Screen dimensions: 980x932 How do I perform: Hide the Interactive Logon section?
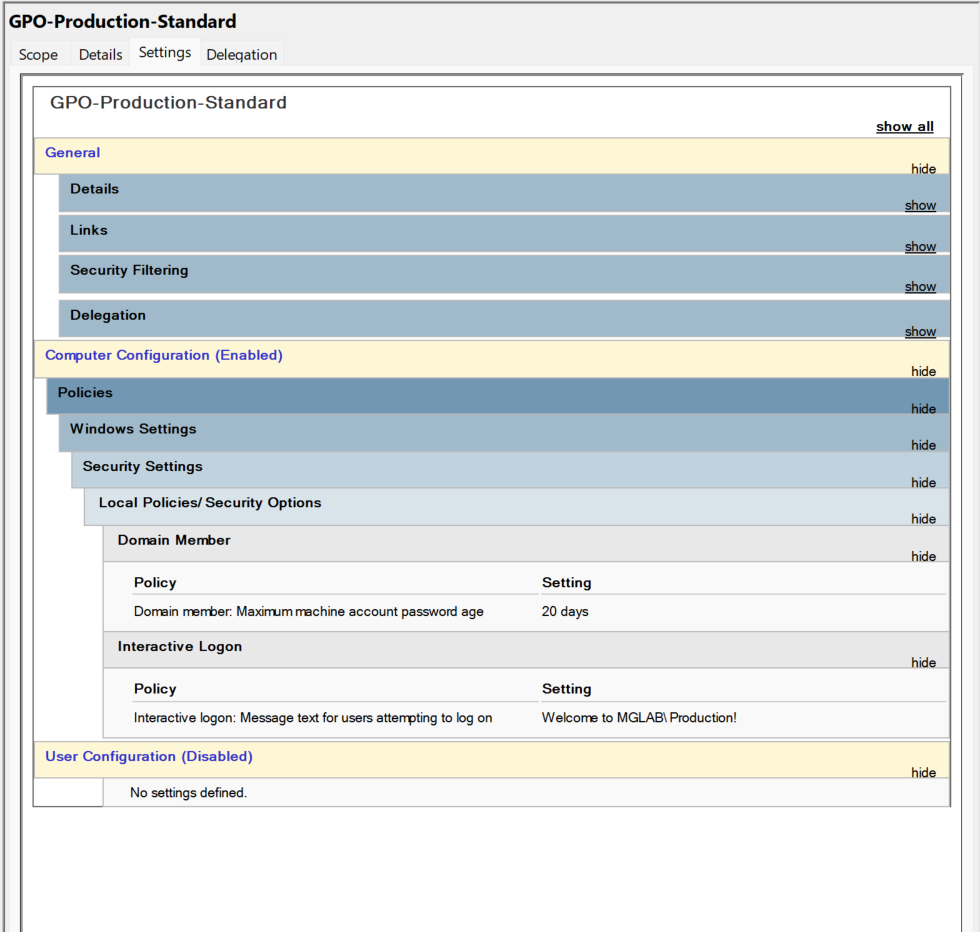(x=923, y=663)
